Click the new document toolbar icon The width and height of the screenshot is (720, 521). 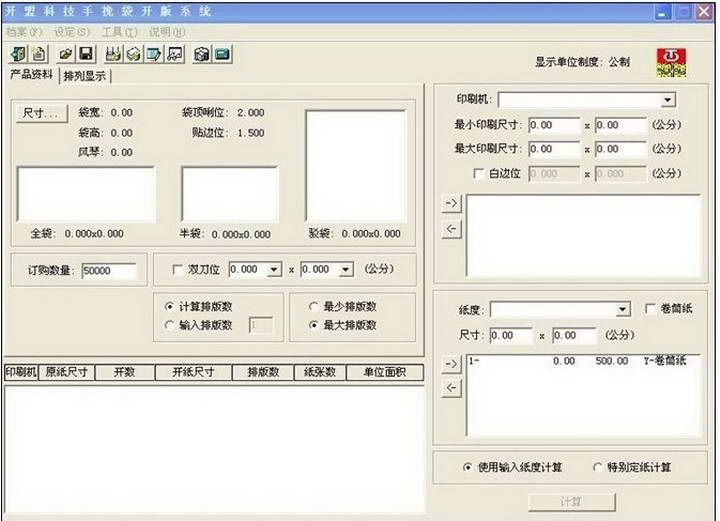point(38,54)
